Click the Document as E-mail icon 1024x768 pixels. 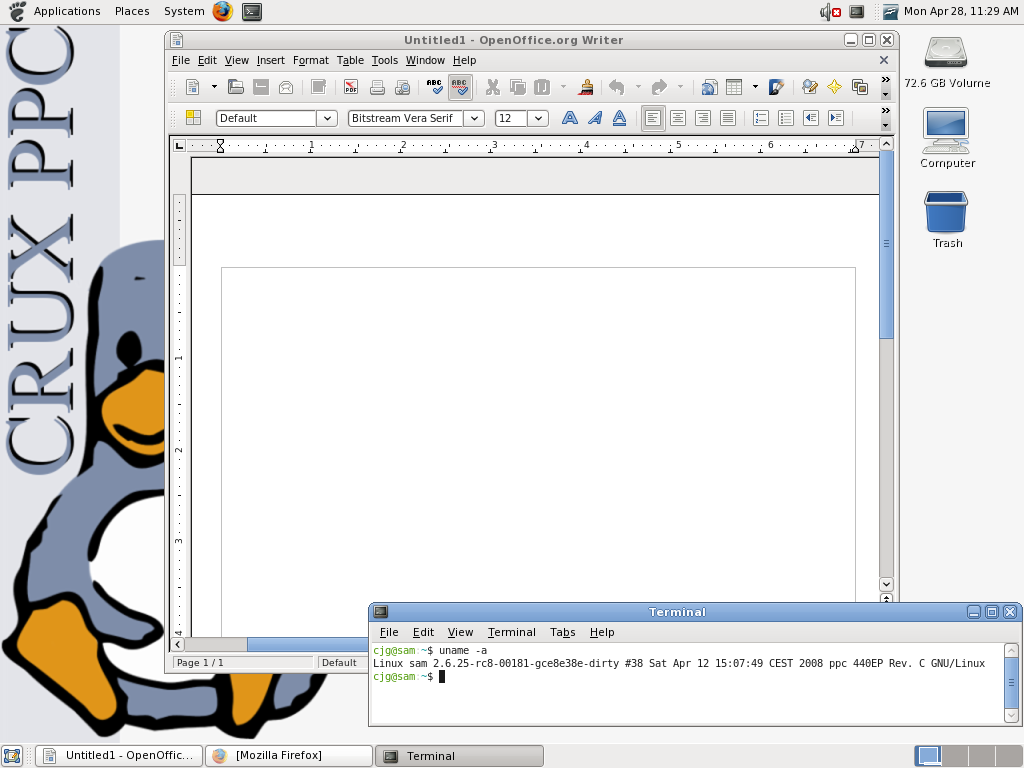tap(286, 87)
